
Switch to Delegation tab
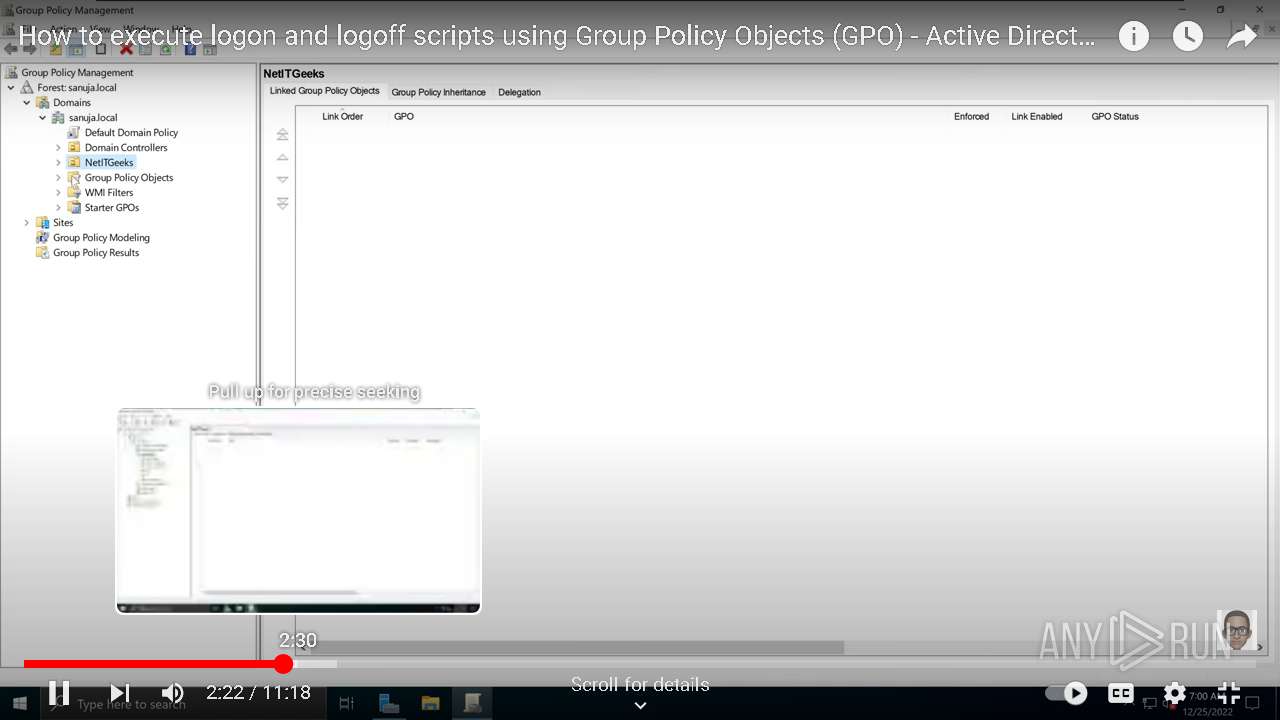tap(519, 92)
